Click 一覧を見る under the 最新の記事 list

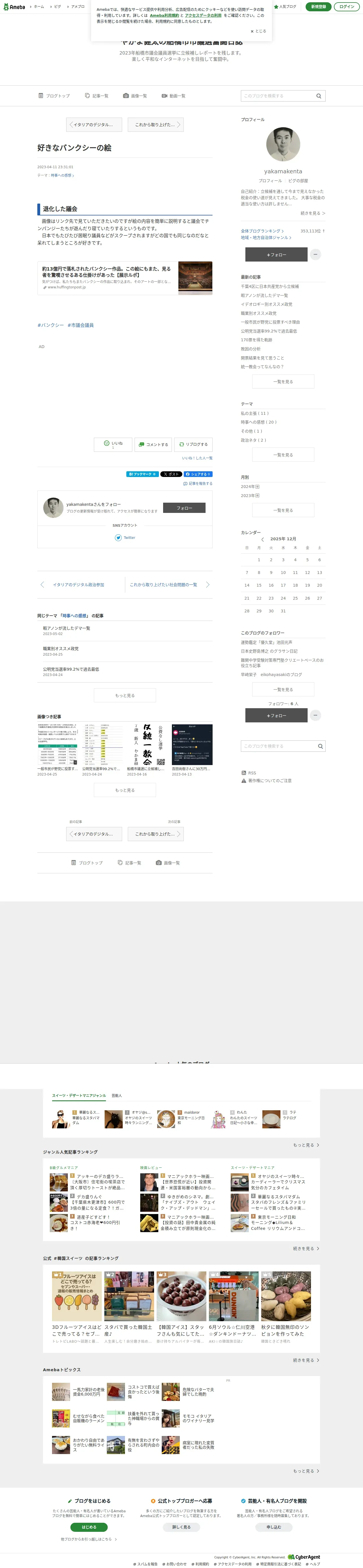283,382
